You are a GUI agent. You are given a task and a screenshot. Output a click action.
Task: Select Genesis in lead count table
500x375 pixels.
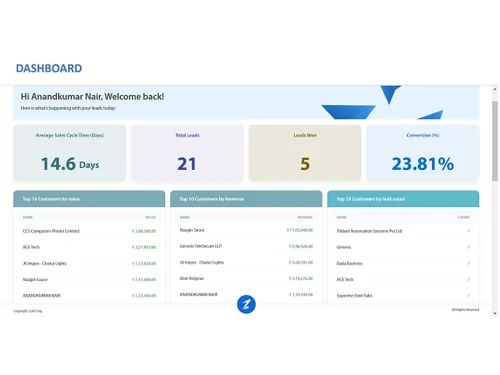(x=403, y=247)
